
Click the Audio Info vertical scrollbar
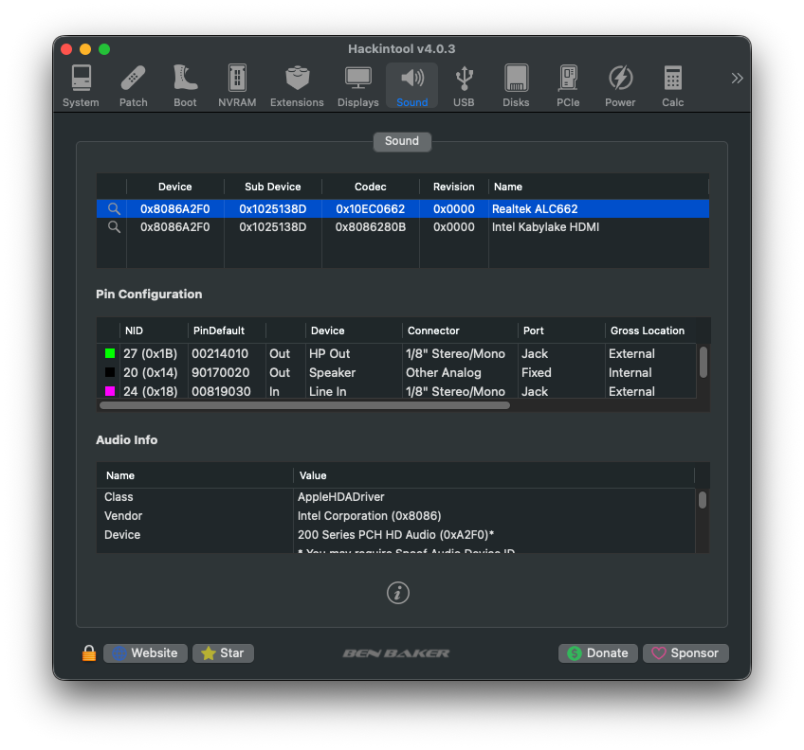(x=702, y=500)
